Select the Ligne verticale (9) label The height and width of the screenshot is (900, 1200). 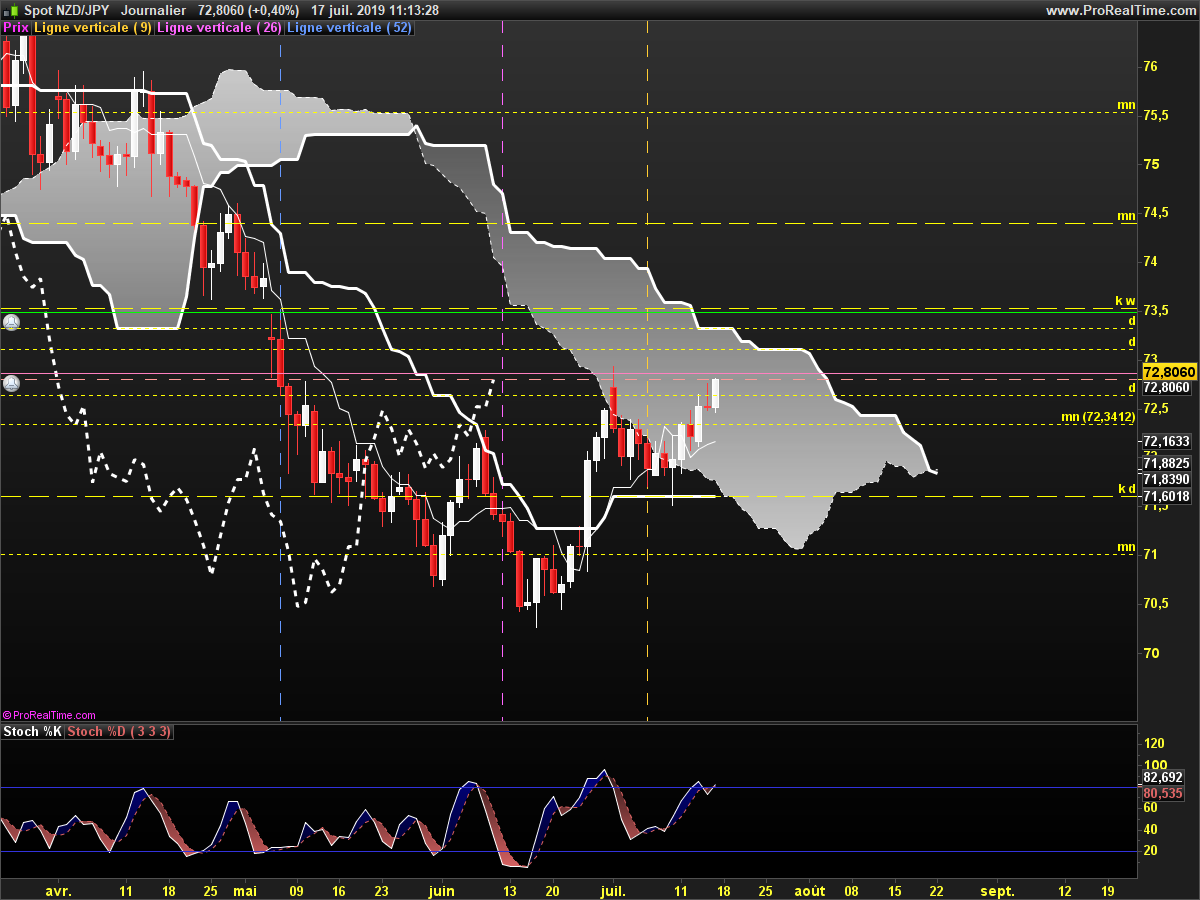coord(93,28)
